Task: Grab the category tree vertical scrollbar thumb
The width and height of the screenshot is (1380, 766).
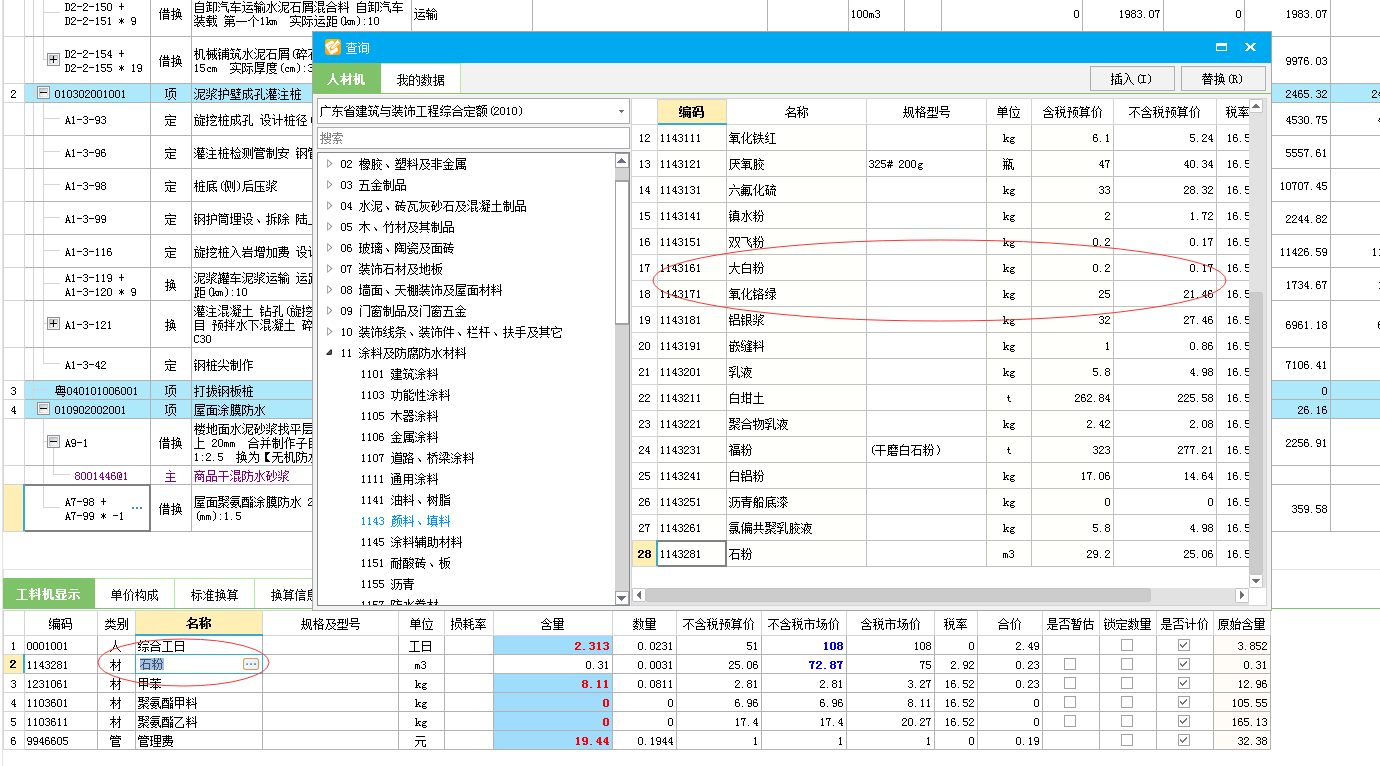Action: [x=621, y=252]
